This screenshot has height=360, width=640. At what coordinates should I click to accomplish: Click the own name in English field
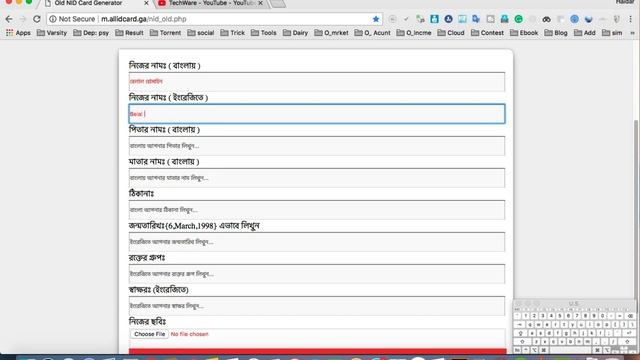pos(317,114)
